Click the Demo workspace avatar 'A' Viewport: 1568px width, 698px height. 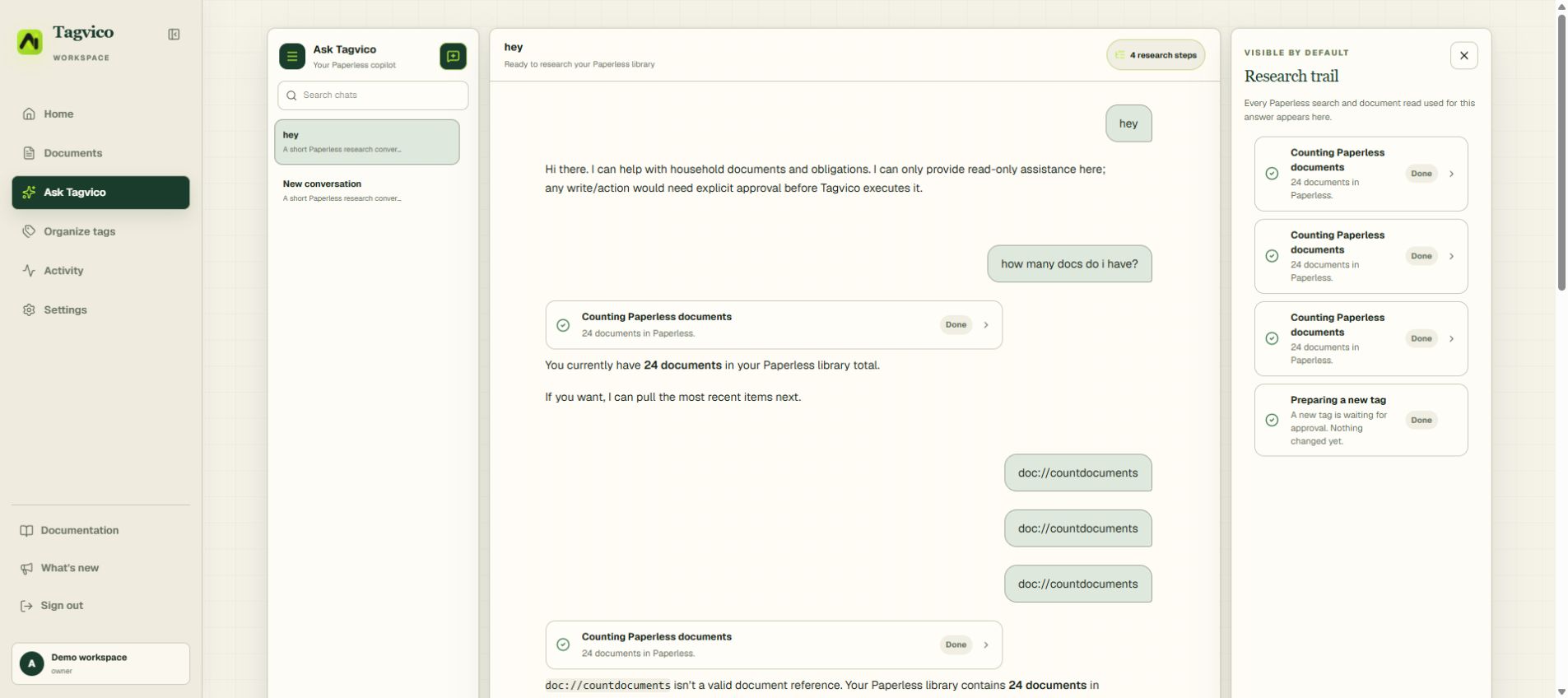coord(31,663)
